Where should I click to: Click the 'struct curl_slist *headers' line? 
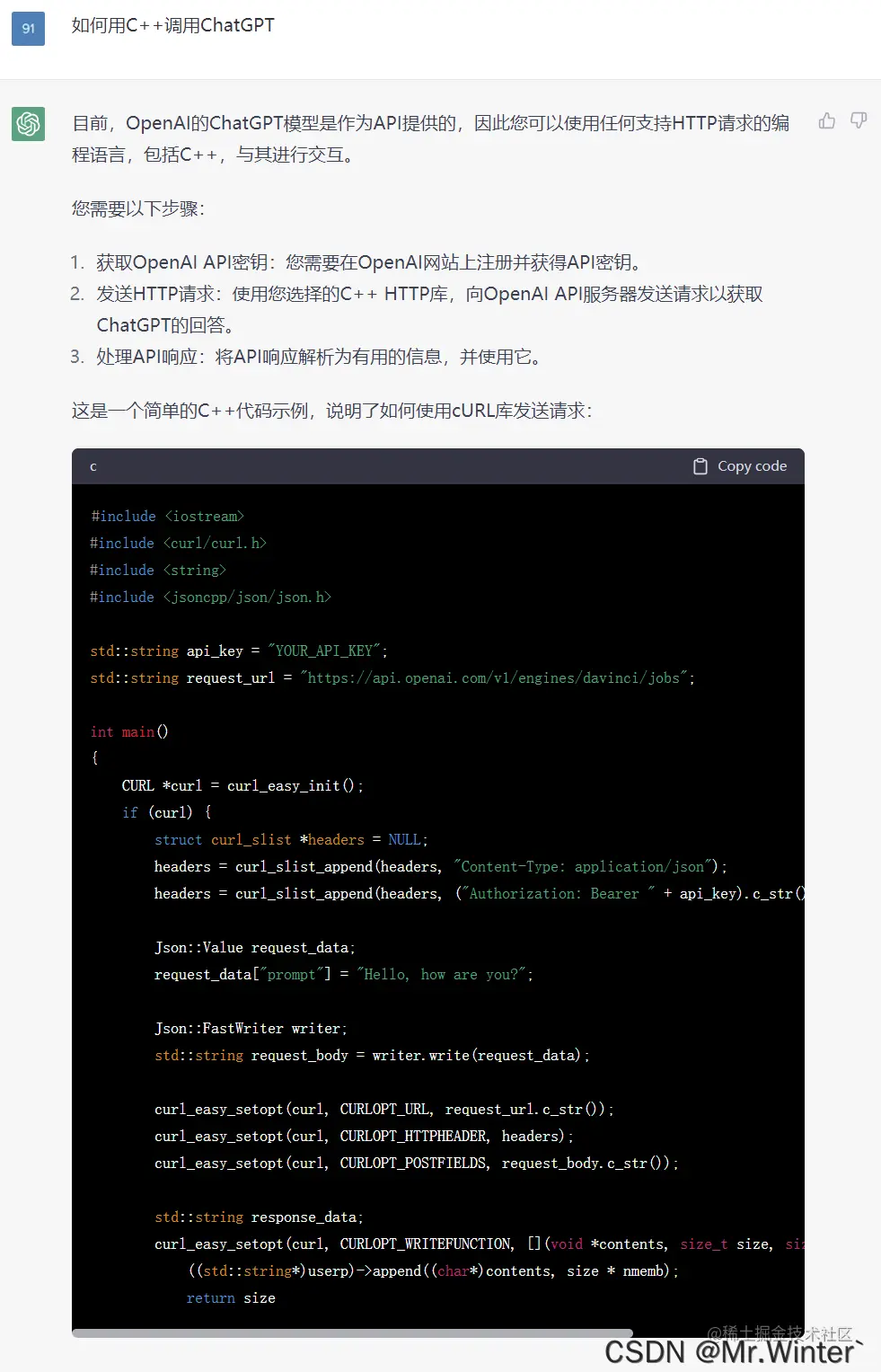coord(291,839)
